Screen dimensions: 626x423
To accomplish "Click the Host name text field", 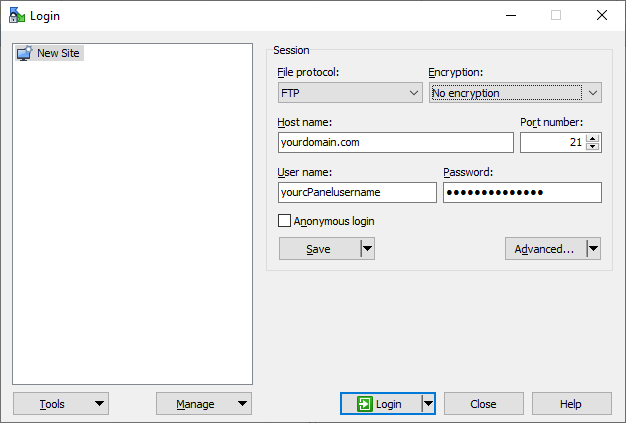I will click(x=395, y=143).
